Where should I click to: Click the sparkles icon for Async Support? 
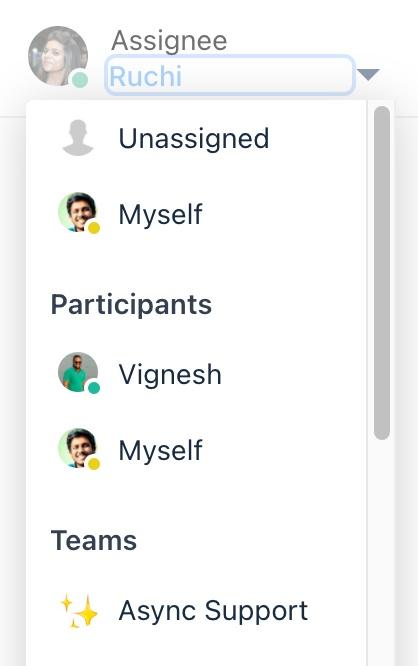point(79,611)
